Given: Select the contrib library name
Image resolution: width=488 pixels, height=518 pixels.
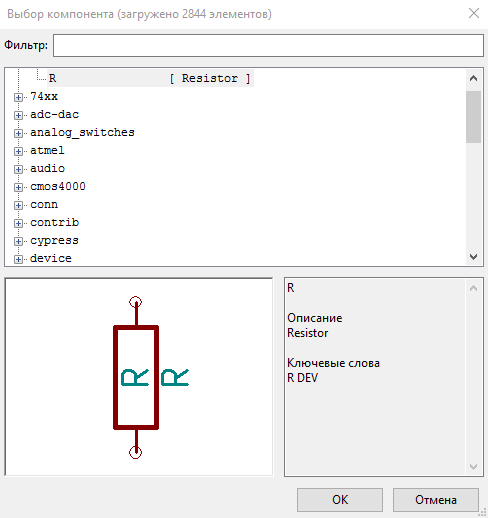Looking at the screenshot, I should pyautogui.click(x=55, y=223).
